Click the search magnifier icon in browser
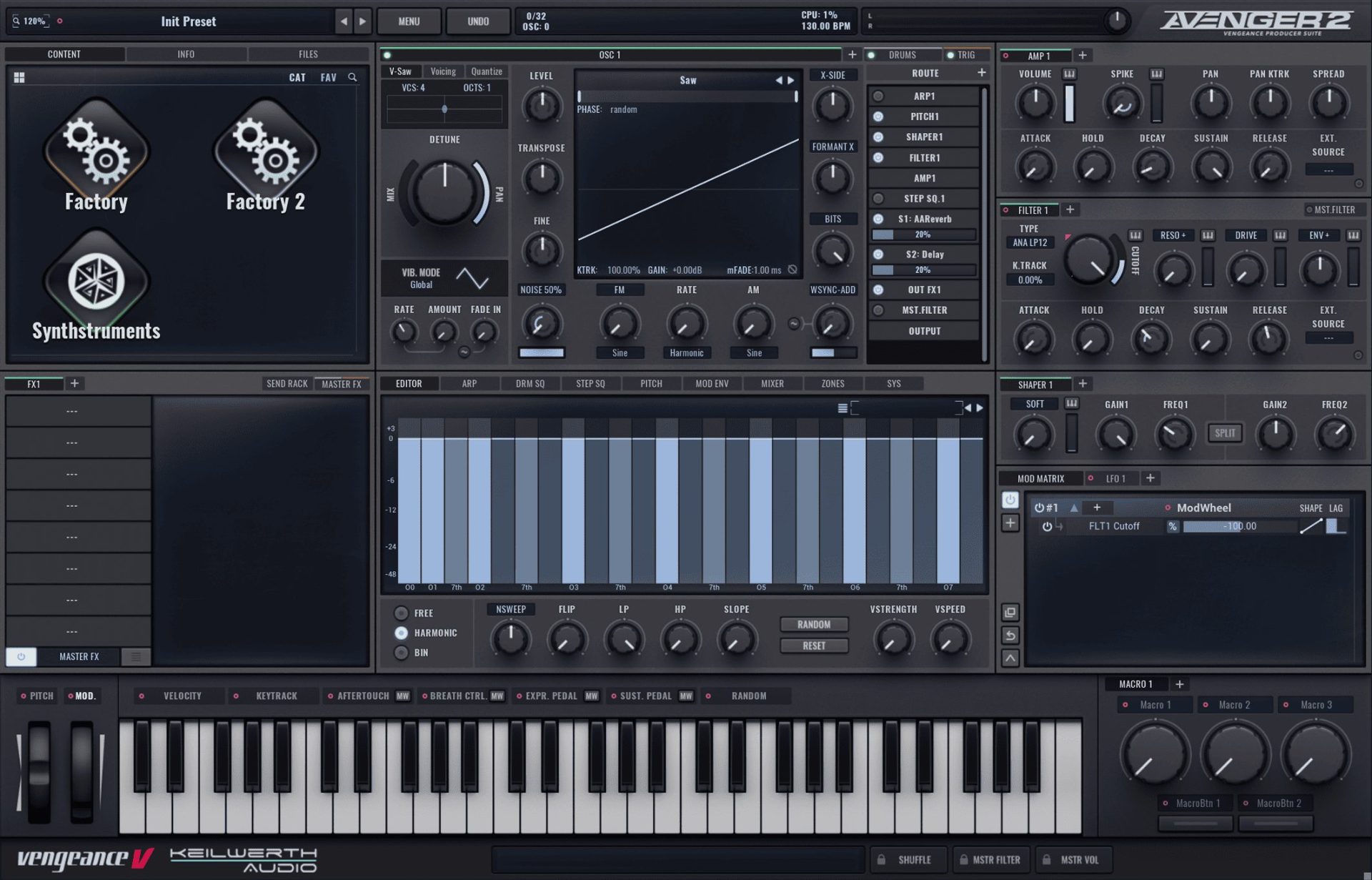The width and height of the screenshot is (1372, 880). point(352,77)
